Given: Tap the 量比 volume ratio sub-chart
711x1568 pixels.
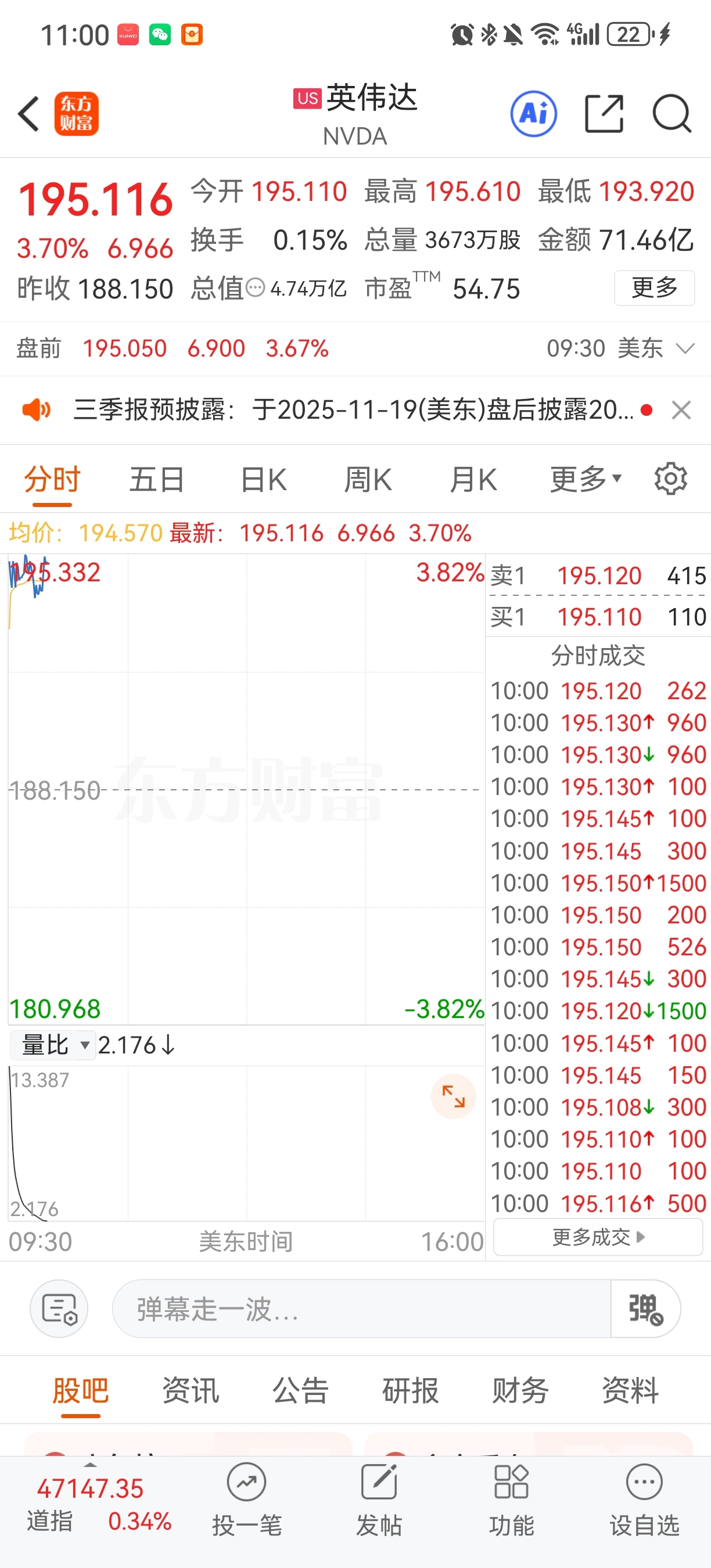Looking at the screenshot, I should point(246,1142).
